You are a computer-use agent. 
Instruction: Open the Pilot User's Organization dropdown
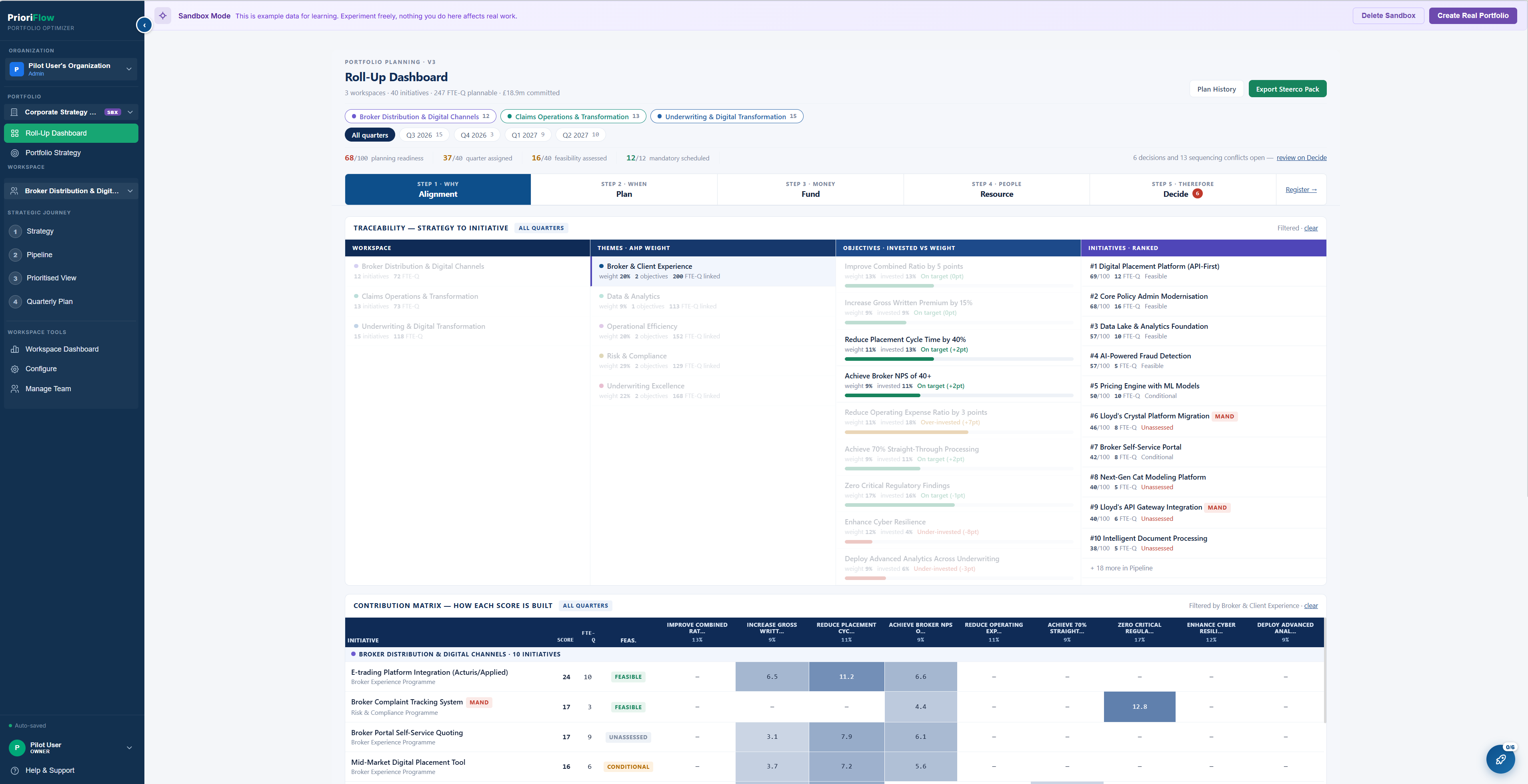[71, 69]
